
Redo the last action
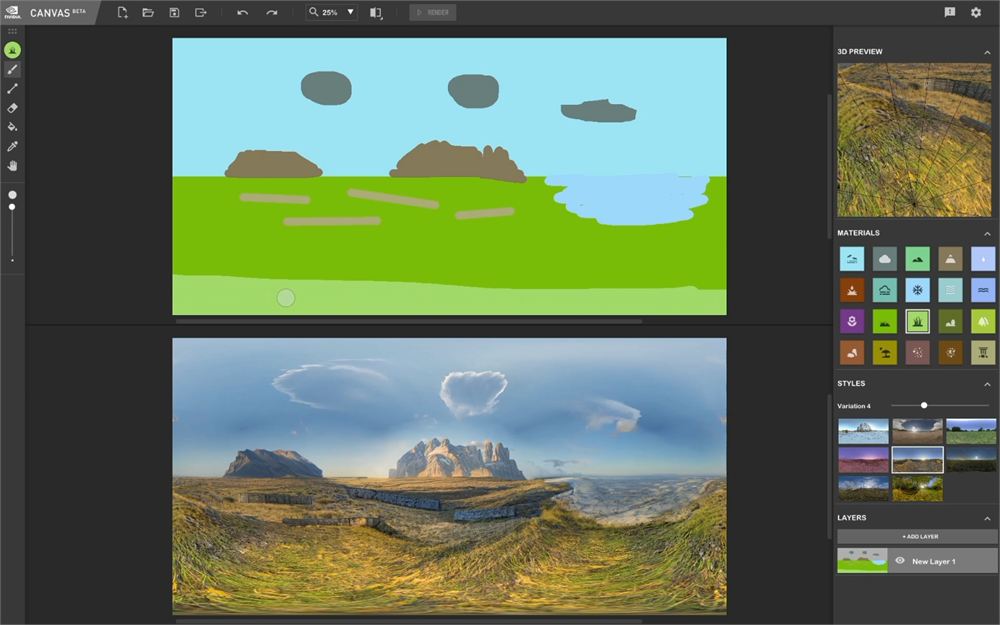[x=272, y=12]
